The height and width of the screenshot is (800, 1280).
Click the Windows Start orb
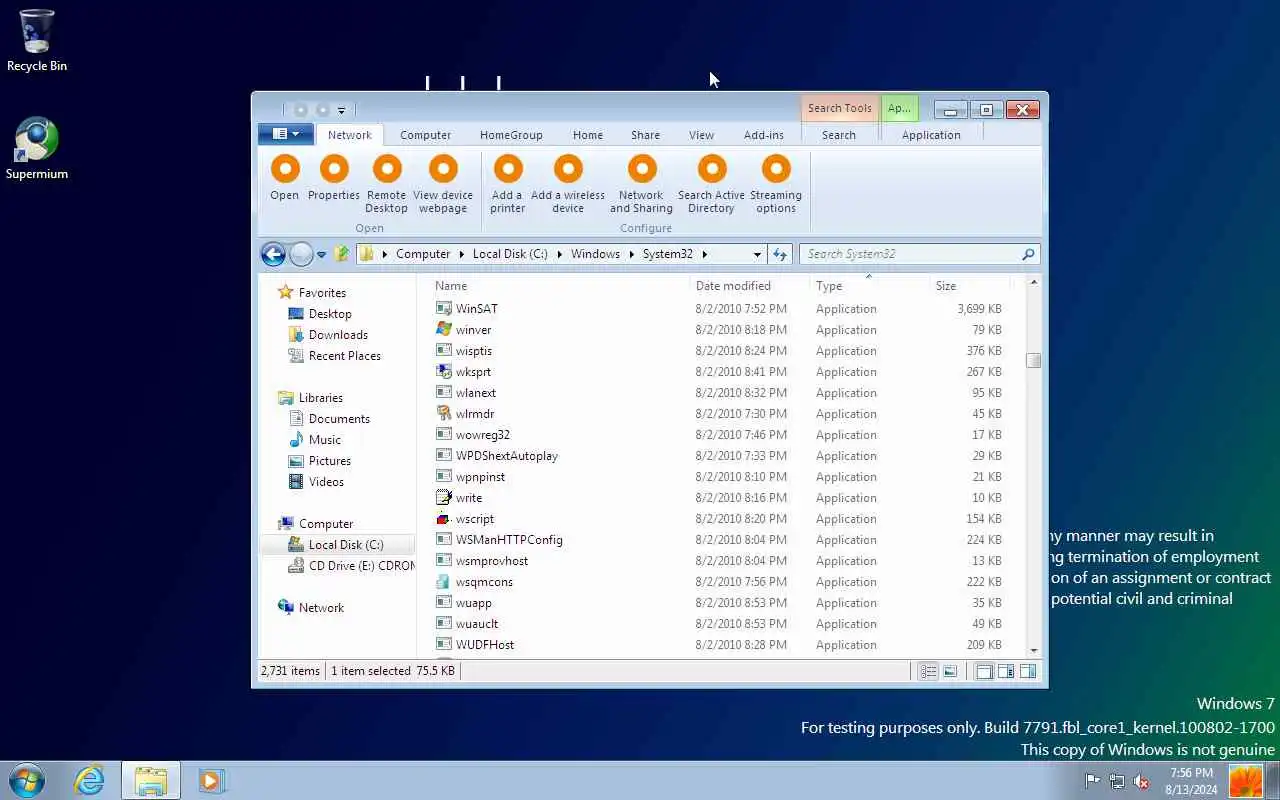pyautogui.click(x=27, y=780)
